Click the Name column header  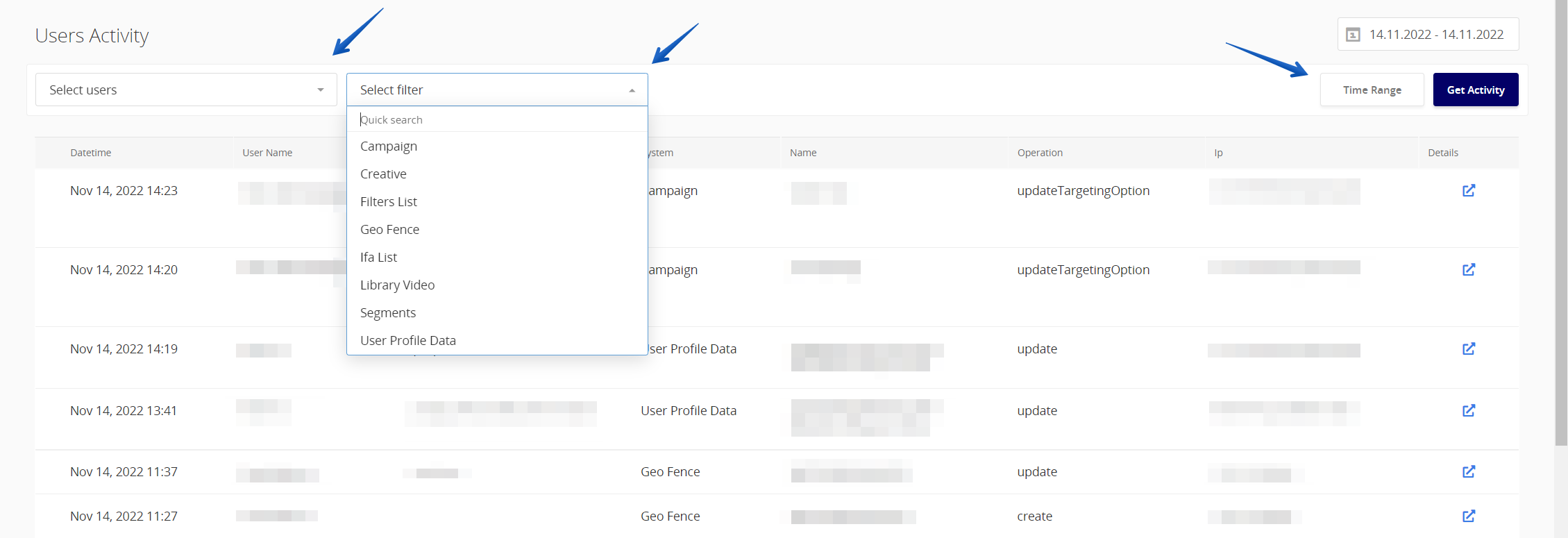803,153
